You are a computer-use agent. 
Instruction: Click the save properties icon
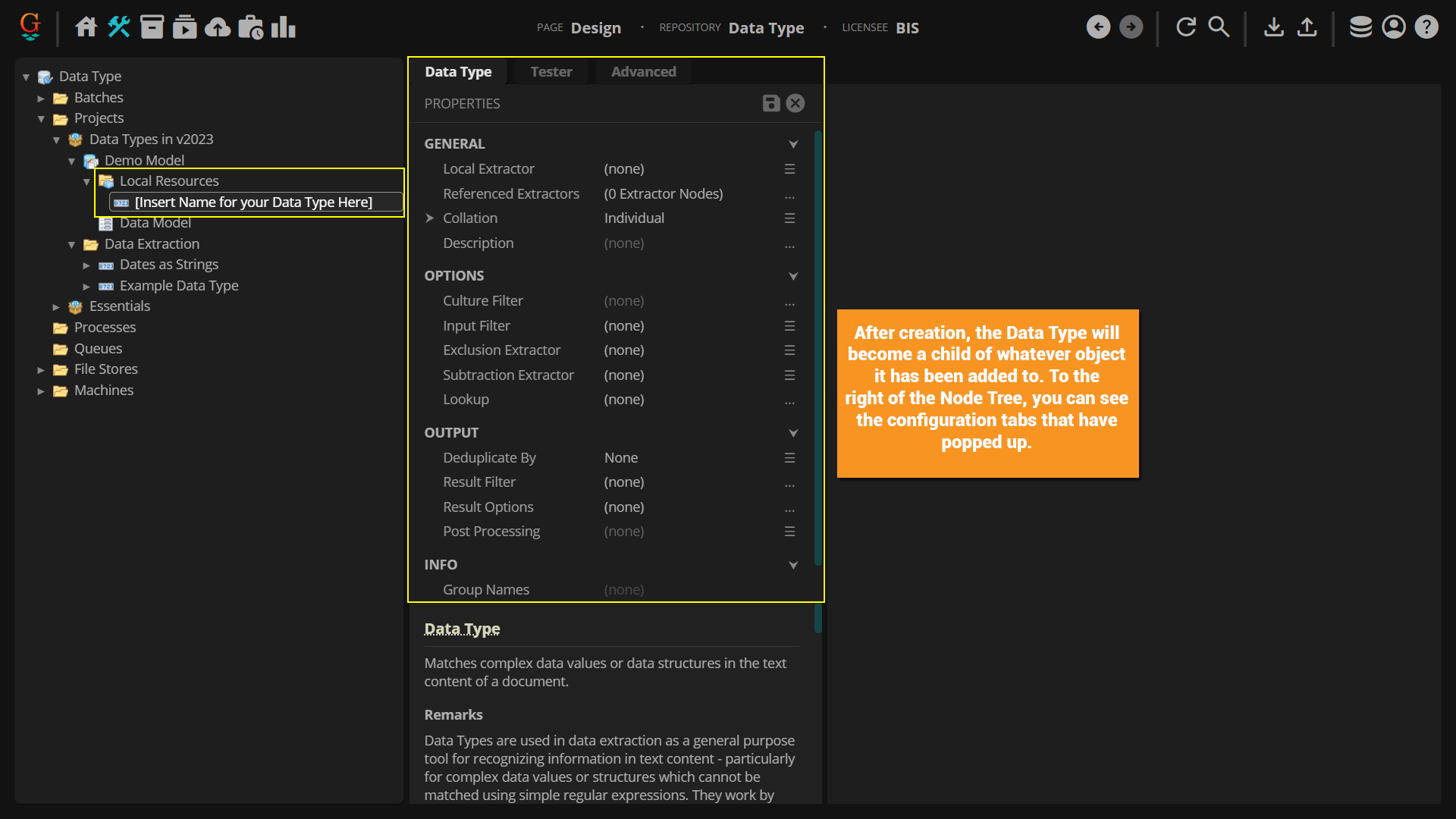coord(770,103)
